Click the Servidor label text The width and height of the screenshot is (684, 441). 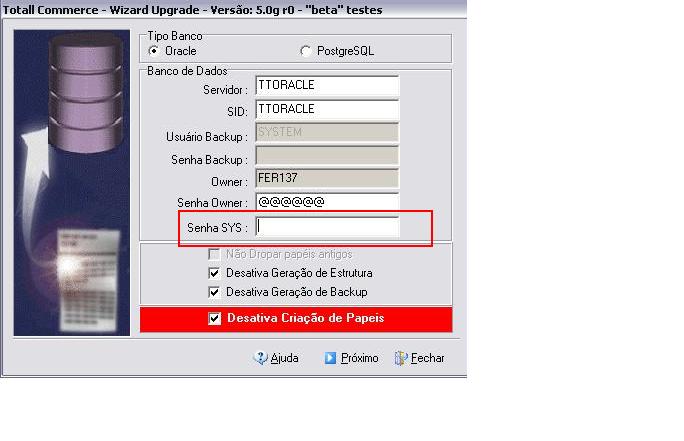coord(225,90)
